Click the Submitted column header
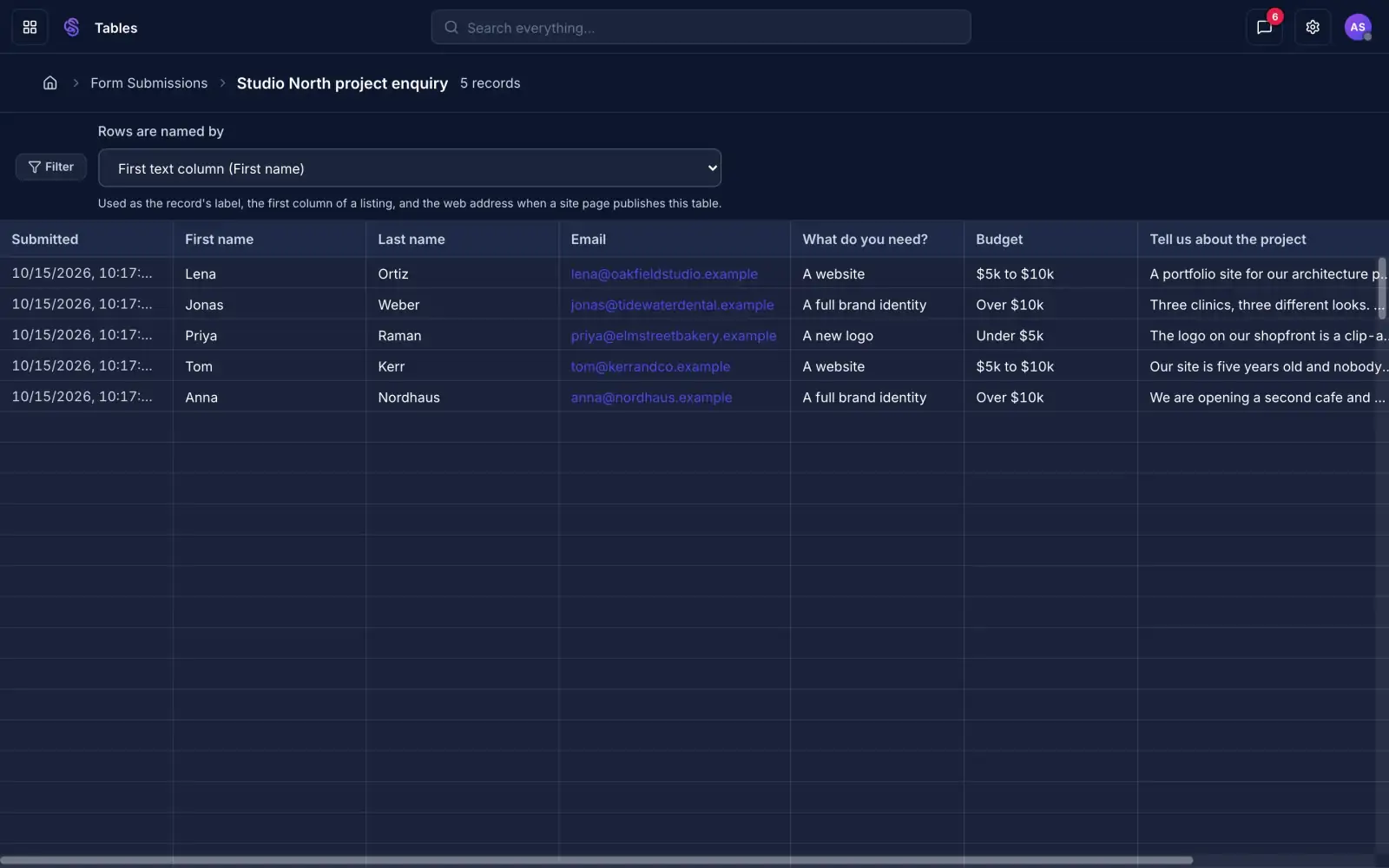1389x868 pixels. point(86,239)
